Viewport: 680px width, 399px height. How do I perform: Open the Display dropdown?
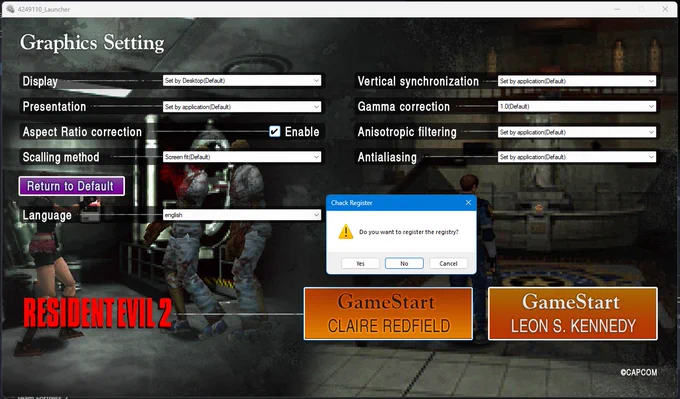click(x=242, y=81)
